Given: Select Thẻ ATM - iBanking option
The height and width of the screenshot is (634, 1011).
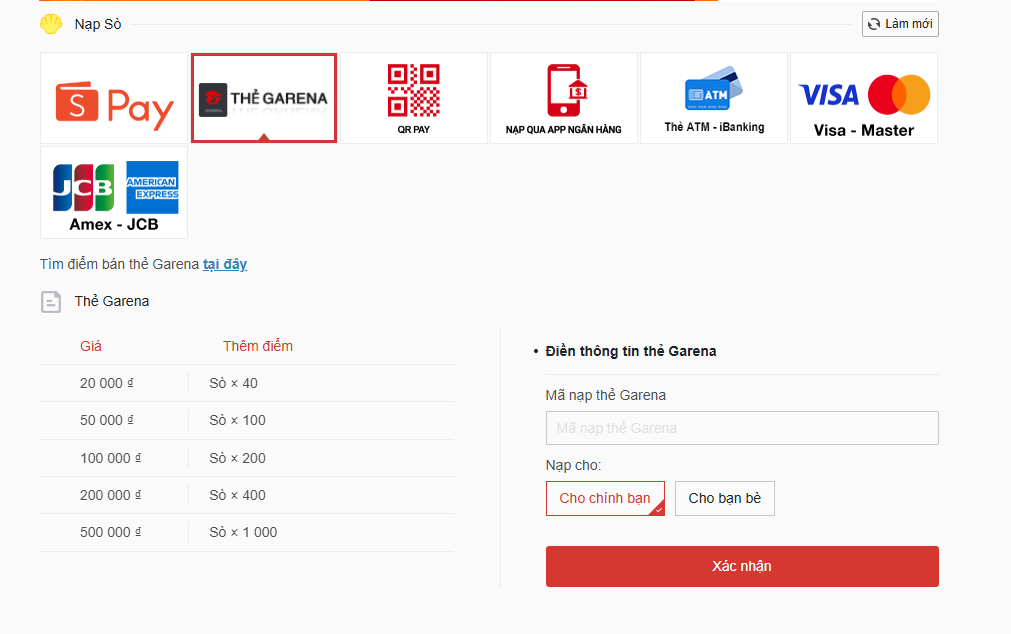Looking at the screenshot, I should (x=714, y=98).
